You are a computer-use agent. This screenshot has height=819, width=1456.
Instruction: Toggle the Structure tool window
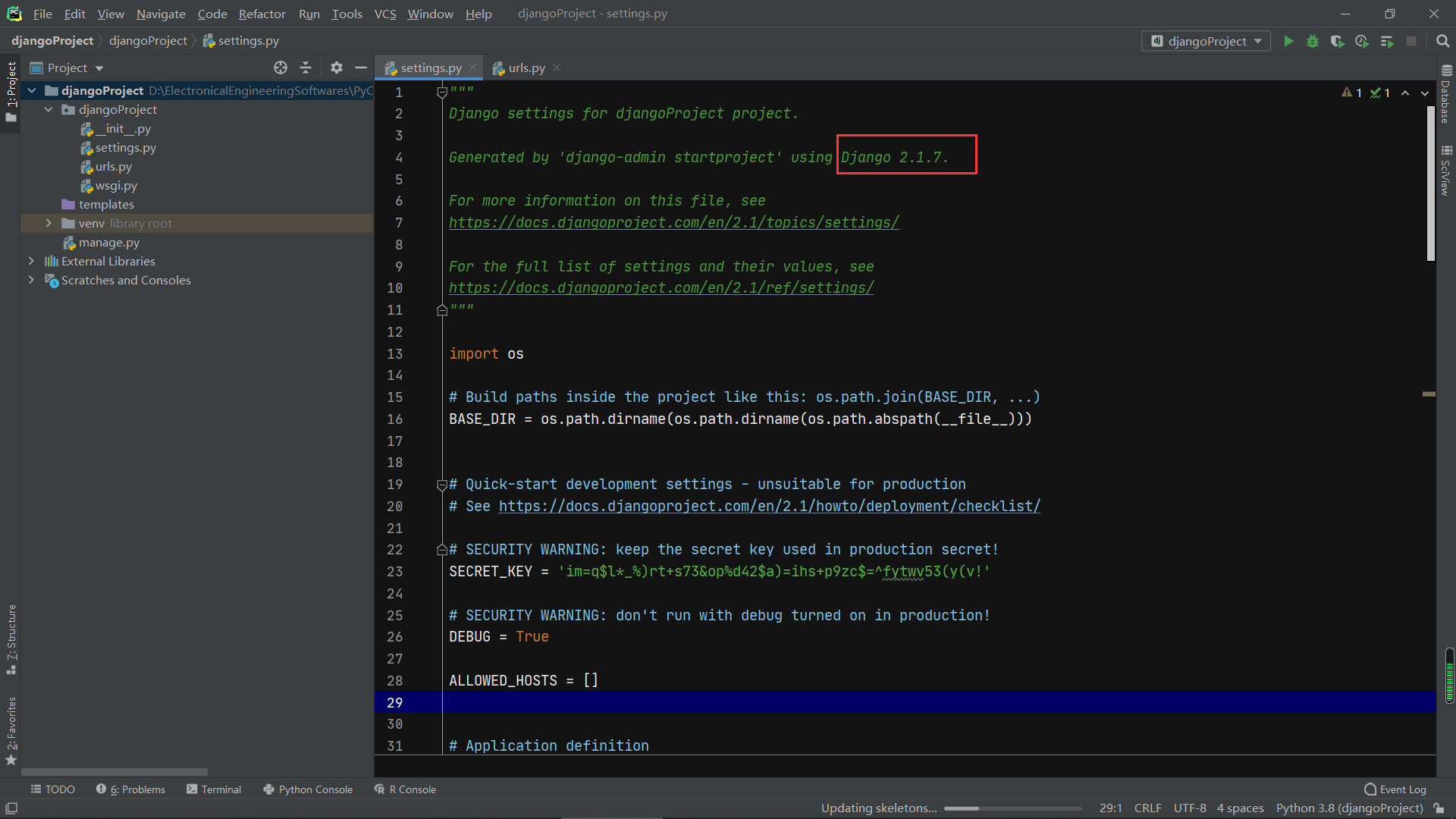11,639
